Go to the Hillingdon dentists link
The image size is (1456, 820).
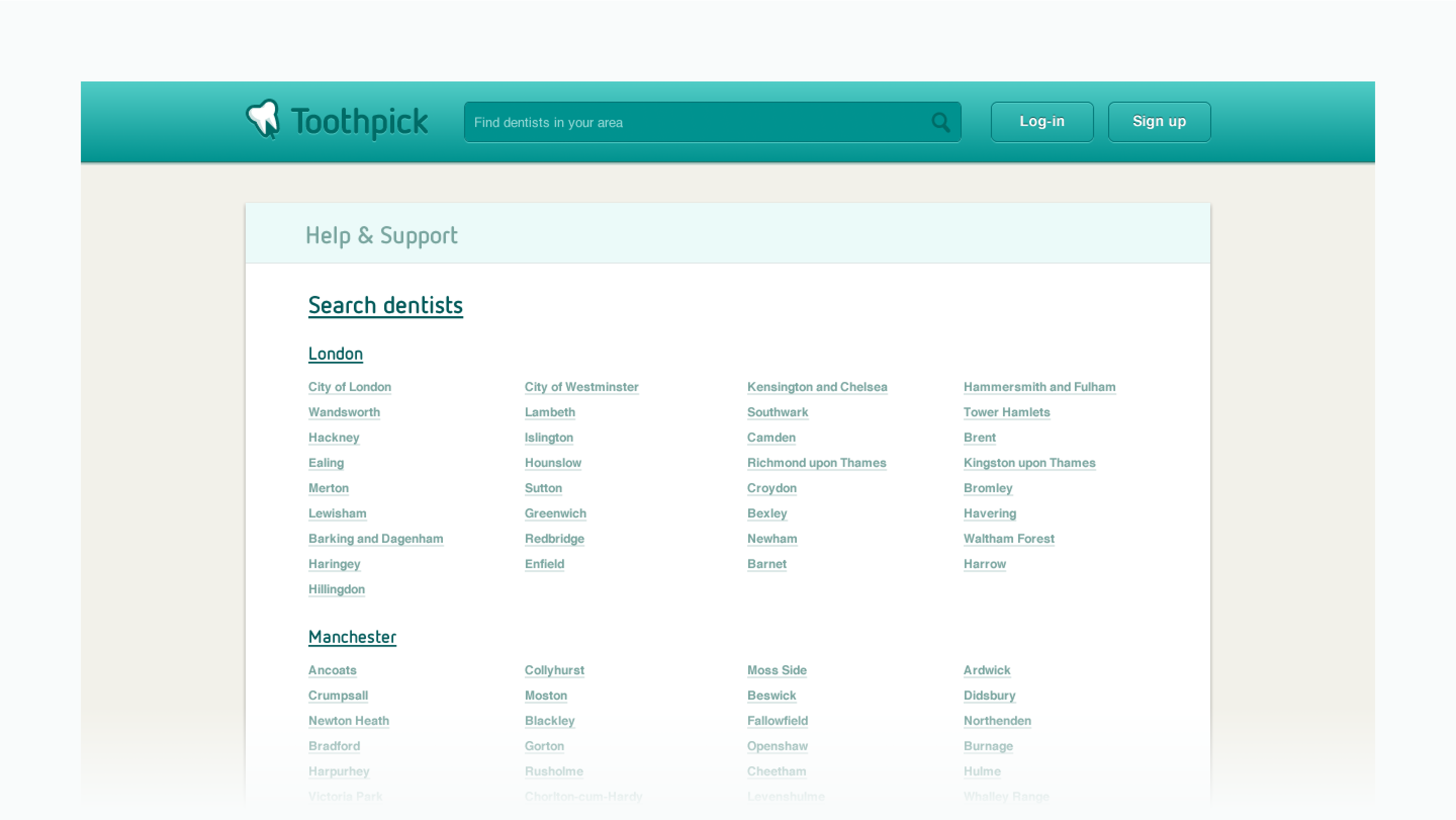tap(336, 589)
